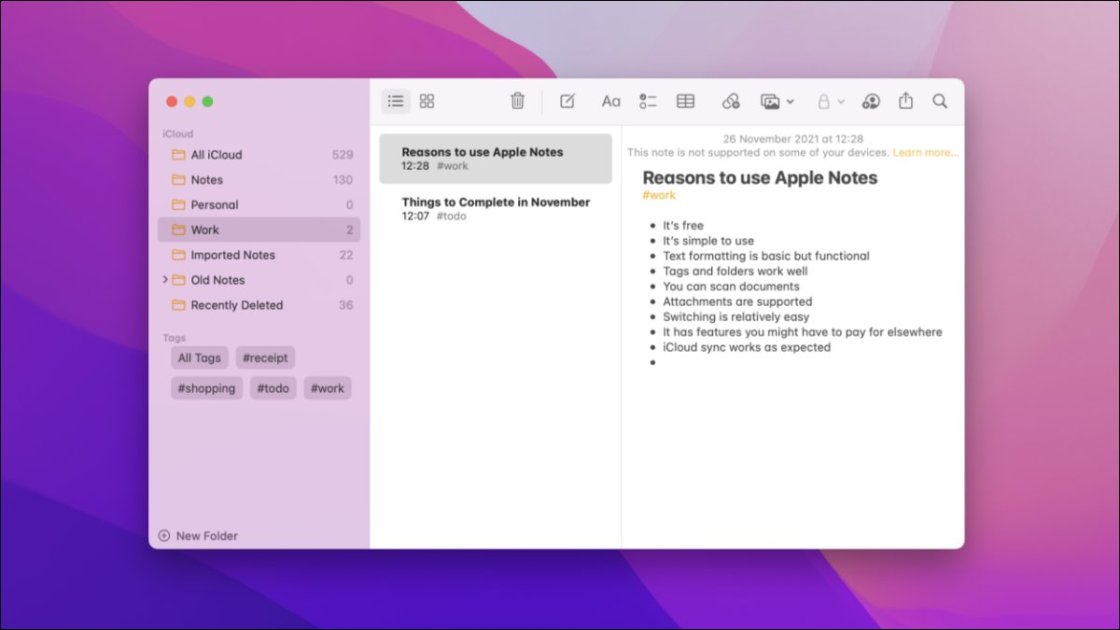Expand the Old Notes folder
This screenshot has height=630, width=1120.
click(x=165, y=280)
